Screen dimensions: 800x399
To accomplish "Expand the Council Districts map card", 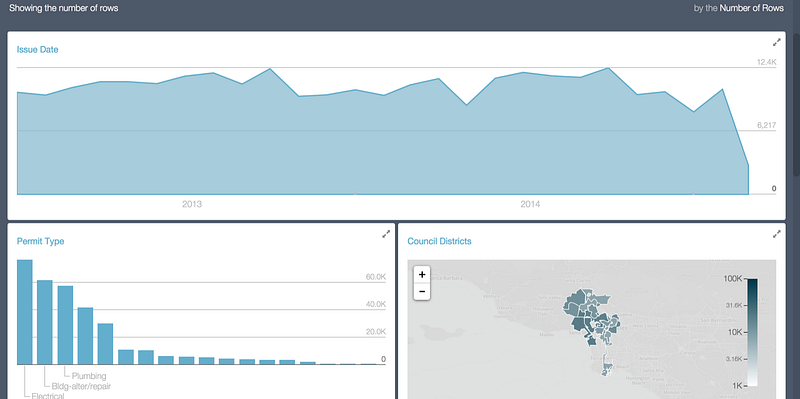I will [x=777, y=234].
